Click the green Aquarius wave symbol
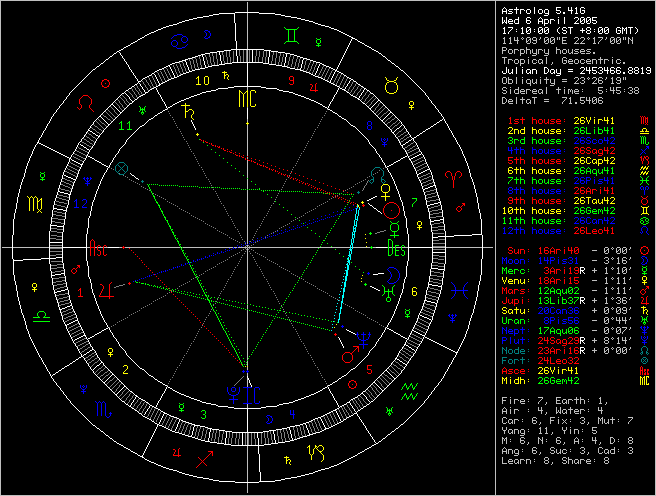Viewport: 656px width, 496px height. 408,388
